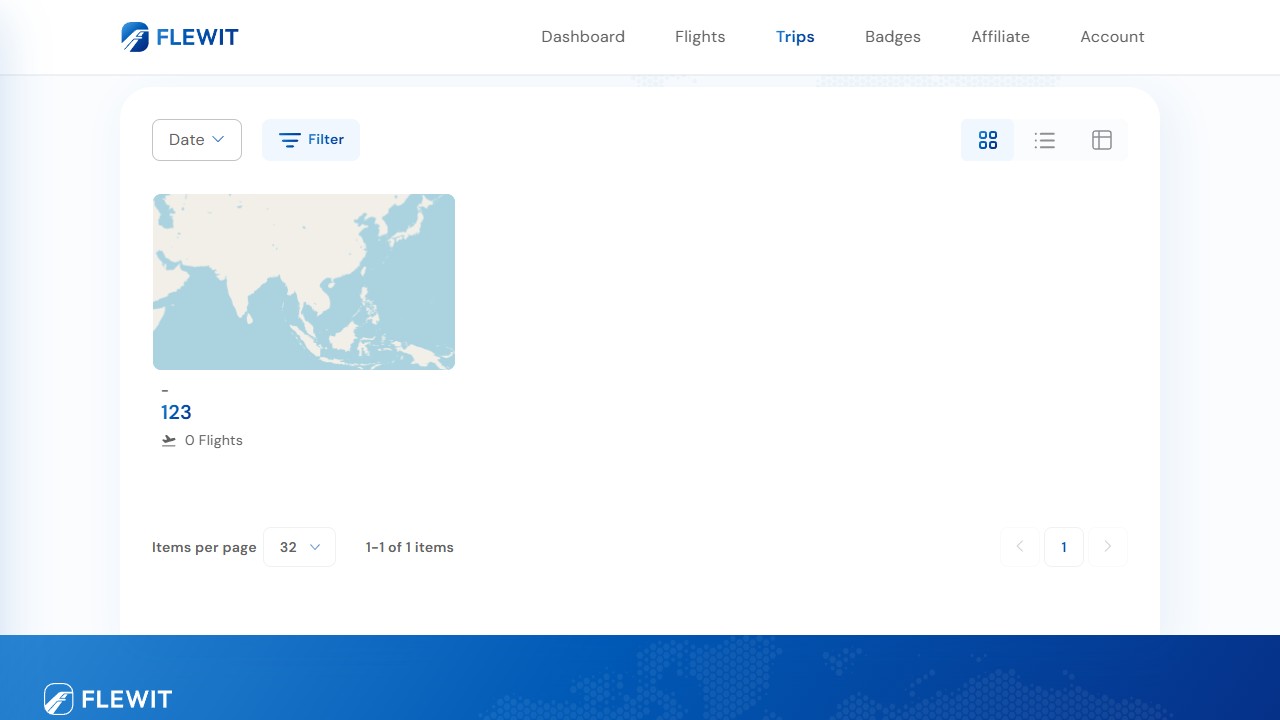Select page 1 in pagination
Image resolution: width=1280 pixels, height=720 pixels.
tap(1064, 547)
